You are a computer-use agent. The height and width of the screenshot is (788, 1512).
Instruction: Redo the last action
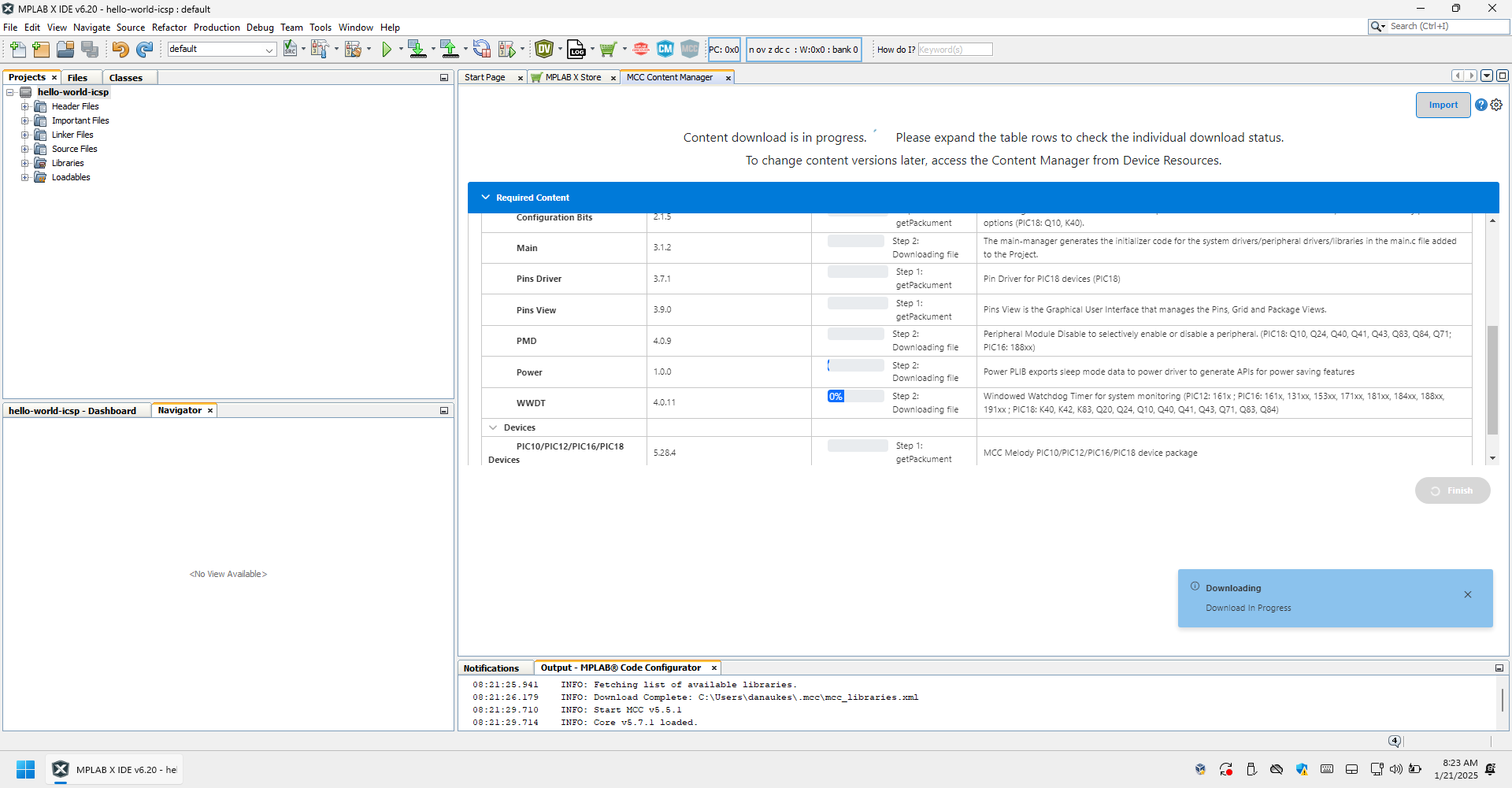point(144,50)
